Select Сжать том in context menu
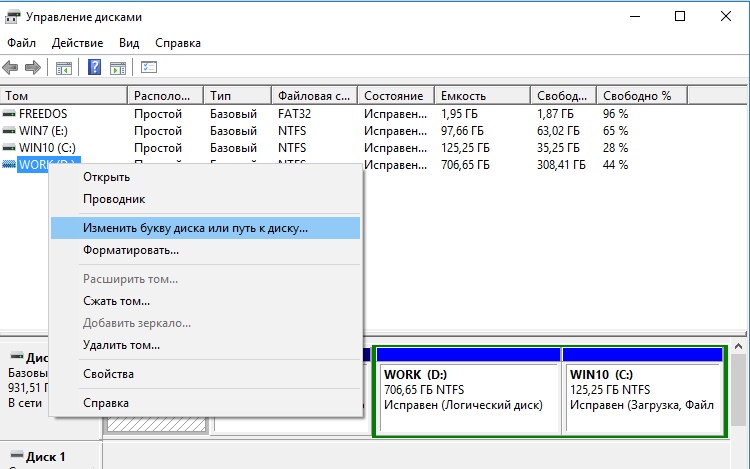The image size is (750, 469). (x=116, y=300)
